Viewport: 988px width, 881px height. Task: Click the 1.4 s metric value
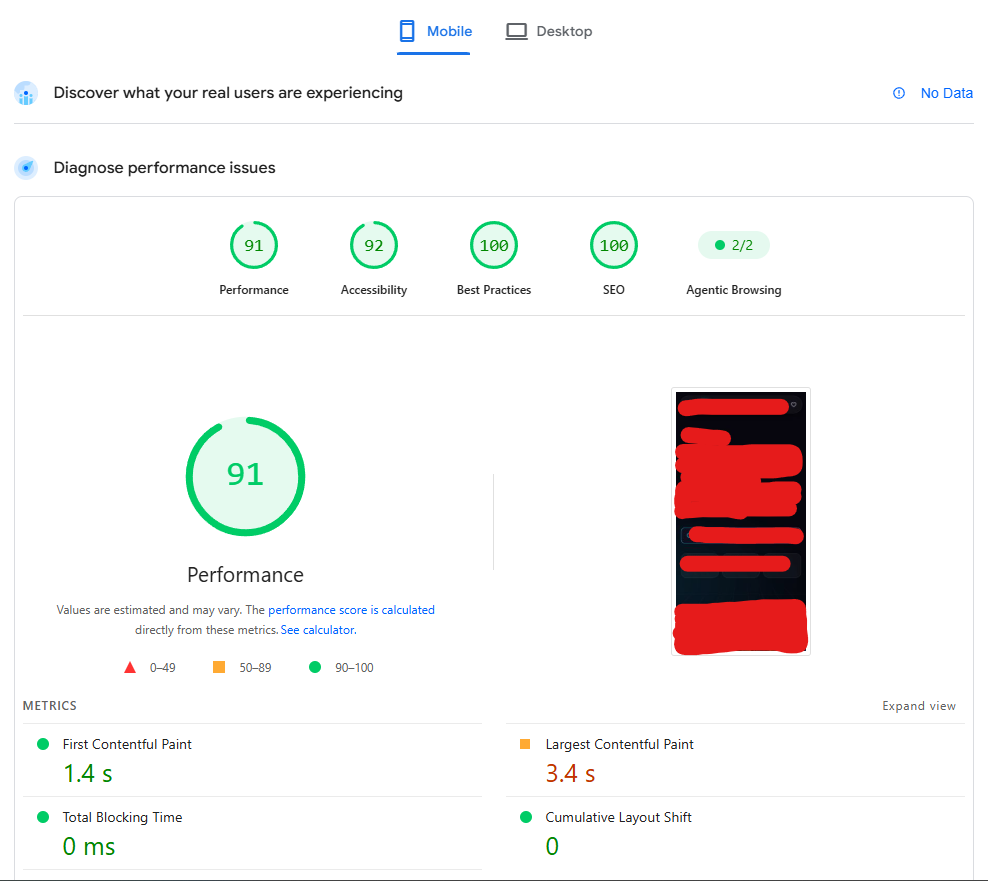click(88, 774)
